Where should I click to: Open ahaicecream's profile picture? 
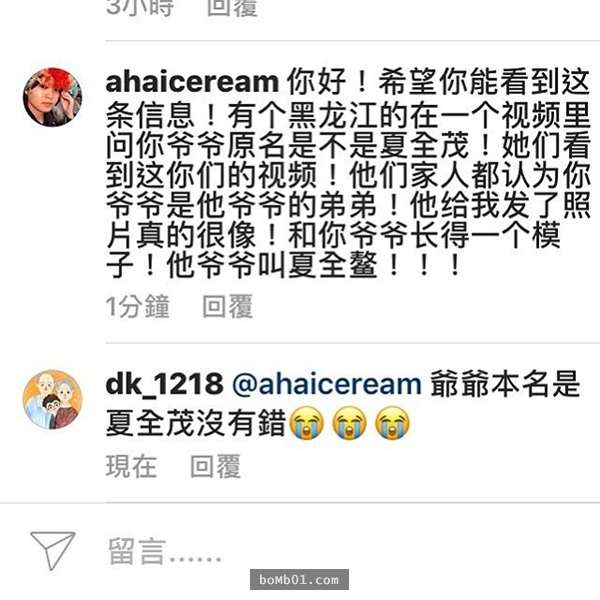tap(52, 97)
